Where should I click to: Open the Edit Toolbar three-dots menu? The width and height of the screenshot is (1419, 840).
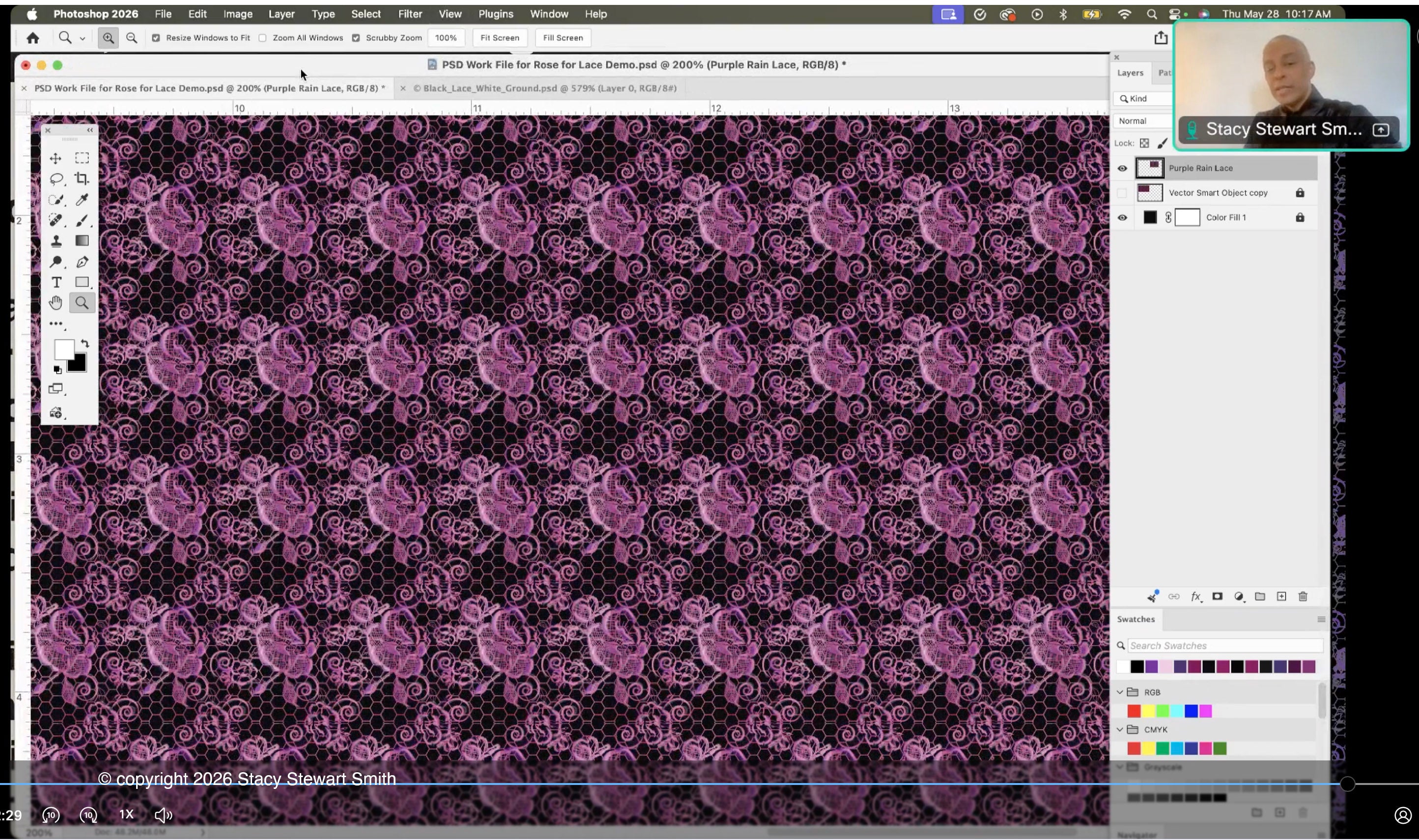click(56, 324)
